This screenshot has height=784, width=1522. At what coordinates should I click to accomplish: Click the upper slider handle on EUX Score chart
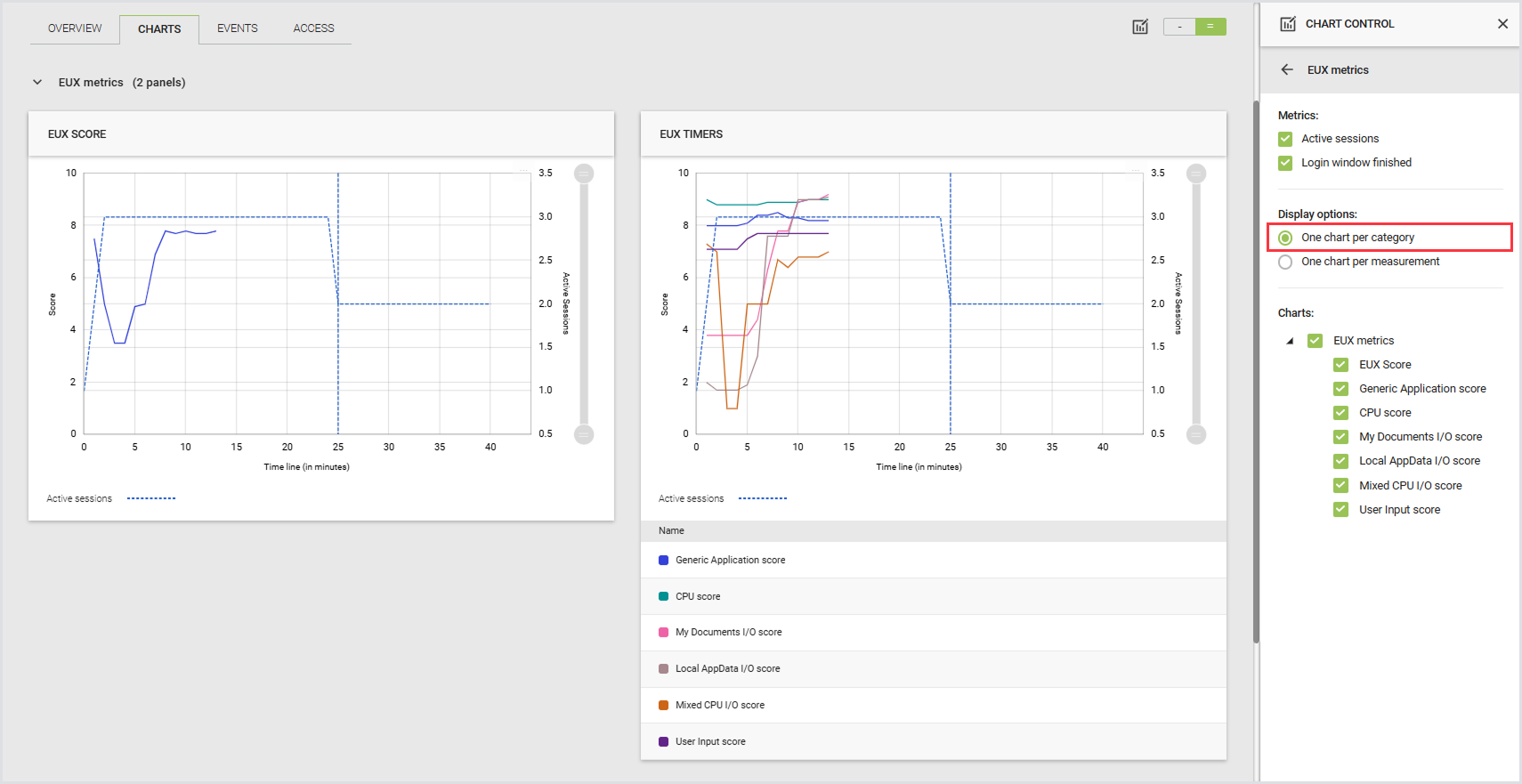(584, 174)
